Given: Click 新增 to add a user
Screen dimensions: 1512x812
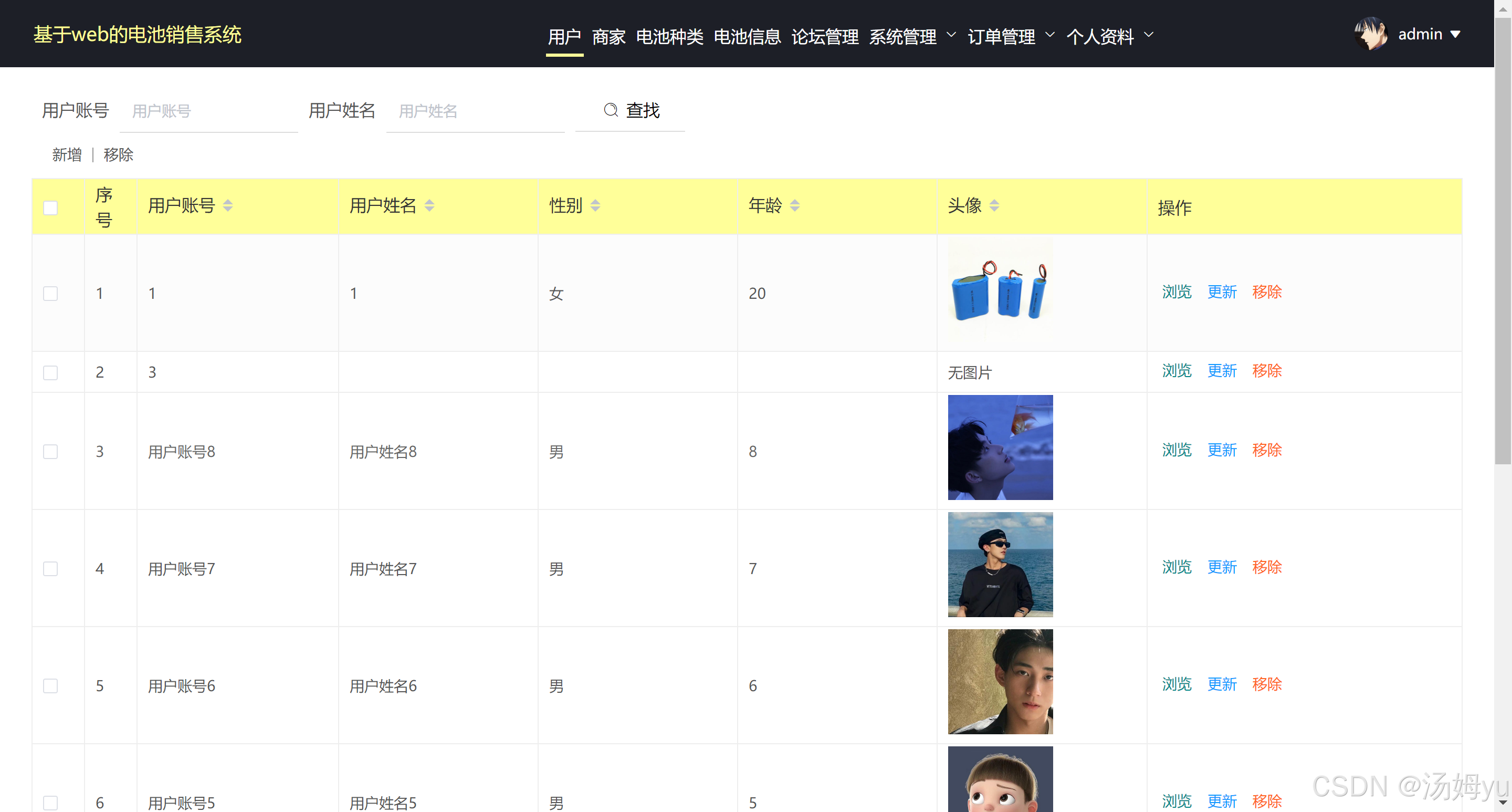Looking at the screenshot, I should coord(67,155).
